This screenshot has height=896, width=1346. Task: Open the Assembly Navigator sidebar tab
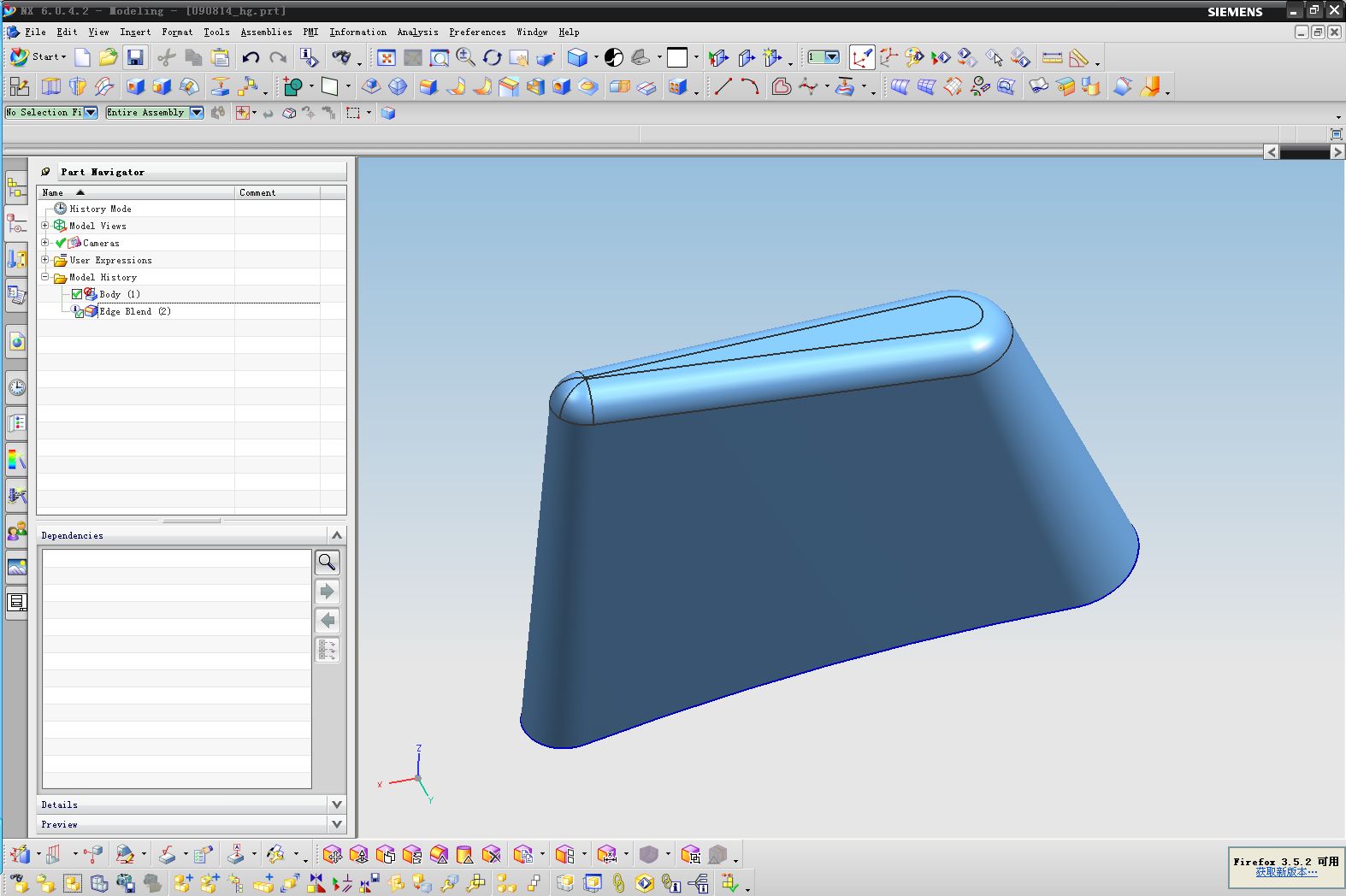(16, 187)
